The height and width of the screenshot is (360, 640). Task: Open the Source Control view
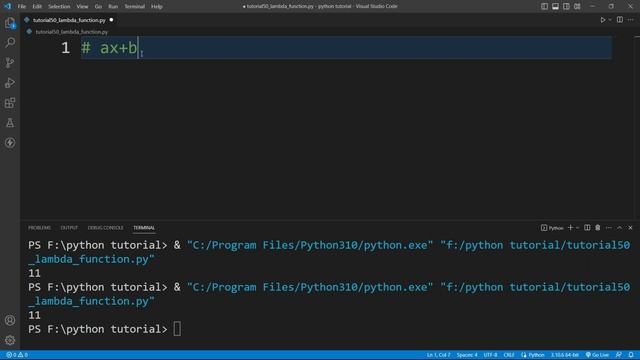tap(10, 62)
